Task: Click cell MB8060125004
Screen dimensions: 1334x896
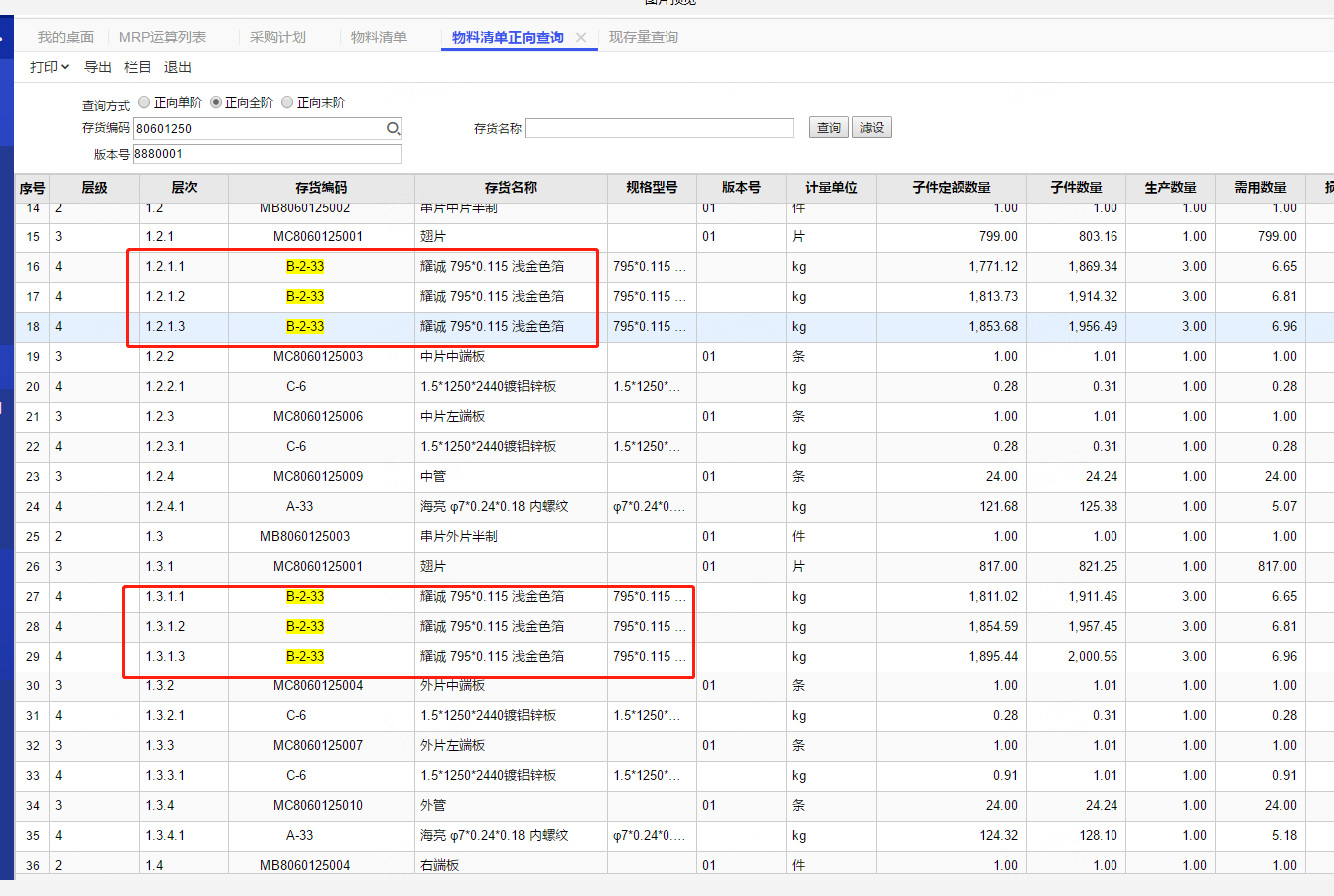Action: pyautogui.click(x=305, y=866)
